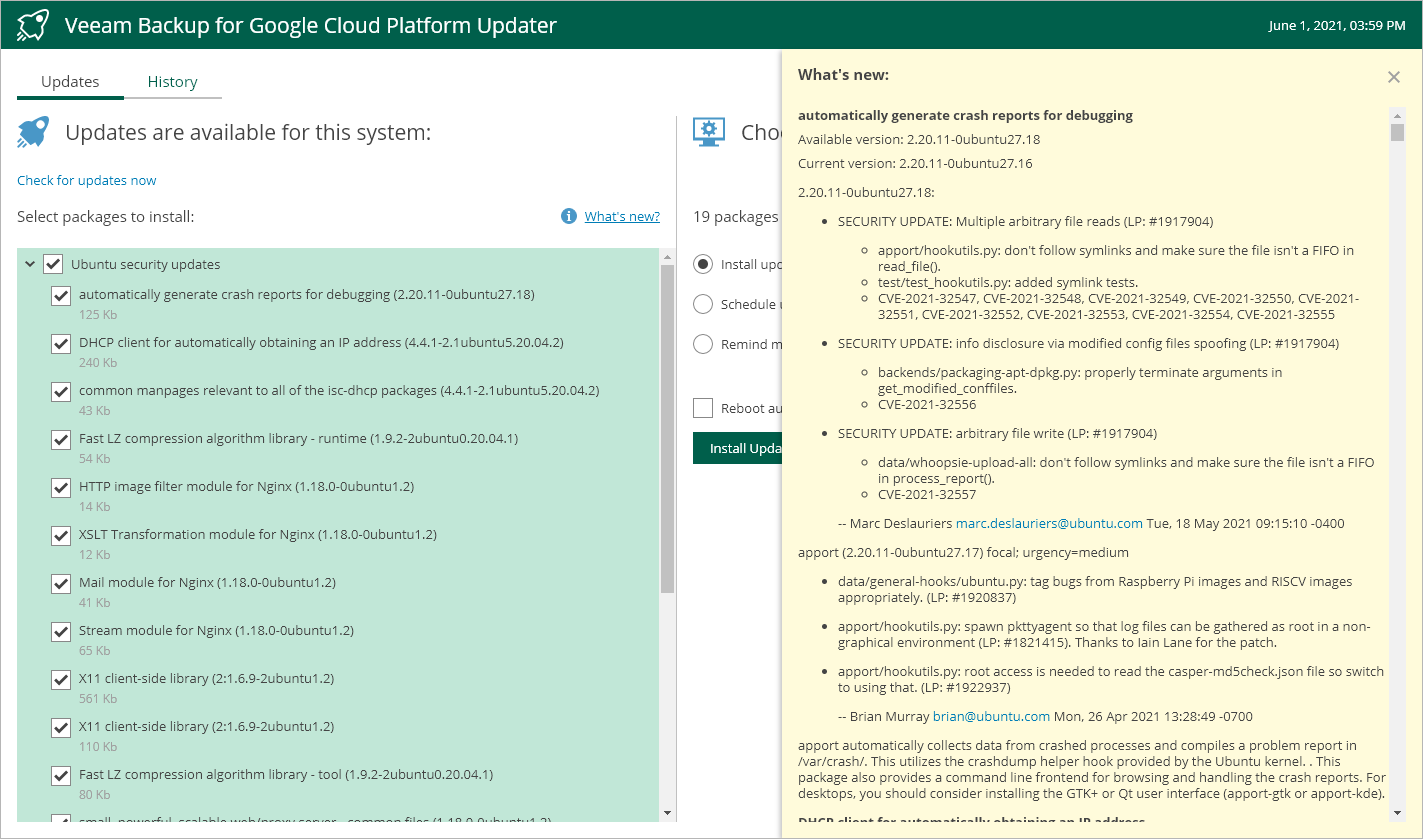Viewport: 1423px width, 839px height.
Task: Toggle Fast LZ compression library runtime checkbox
Action: coord(61,439)
